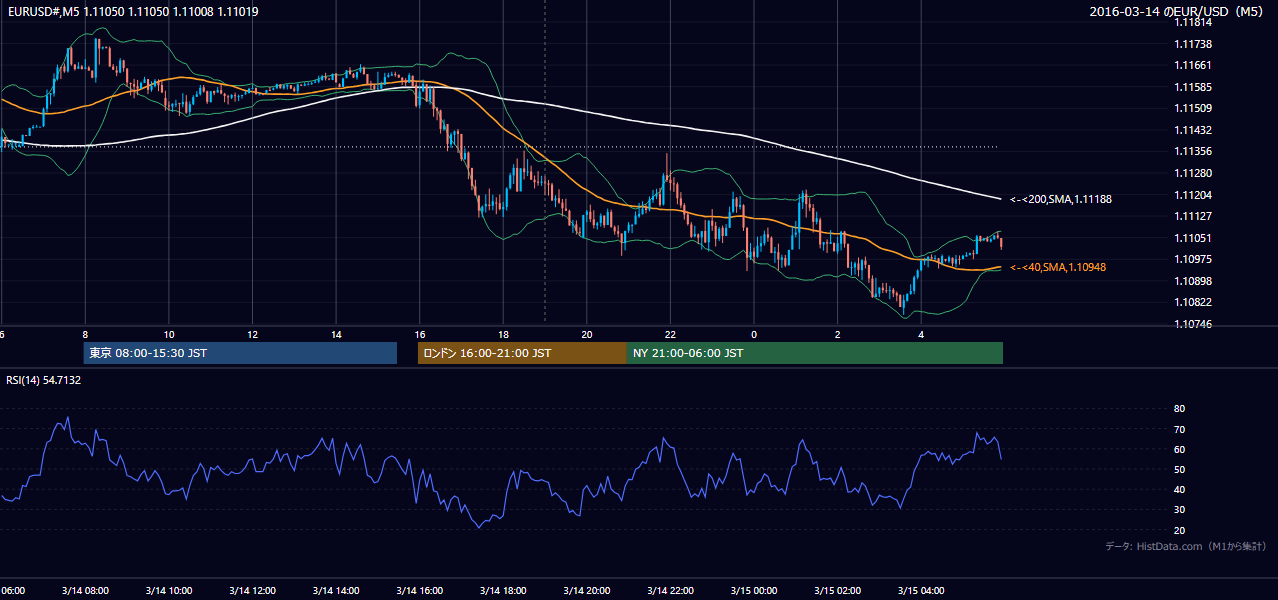
Task: Click the 3/14 08:00 date axis label
Action: pos(85,590)
